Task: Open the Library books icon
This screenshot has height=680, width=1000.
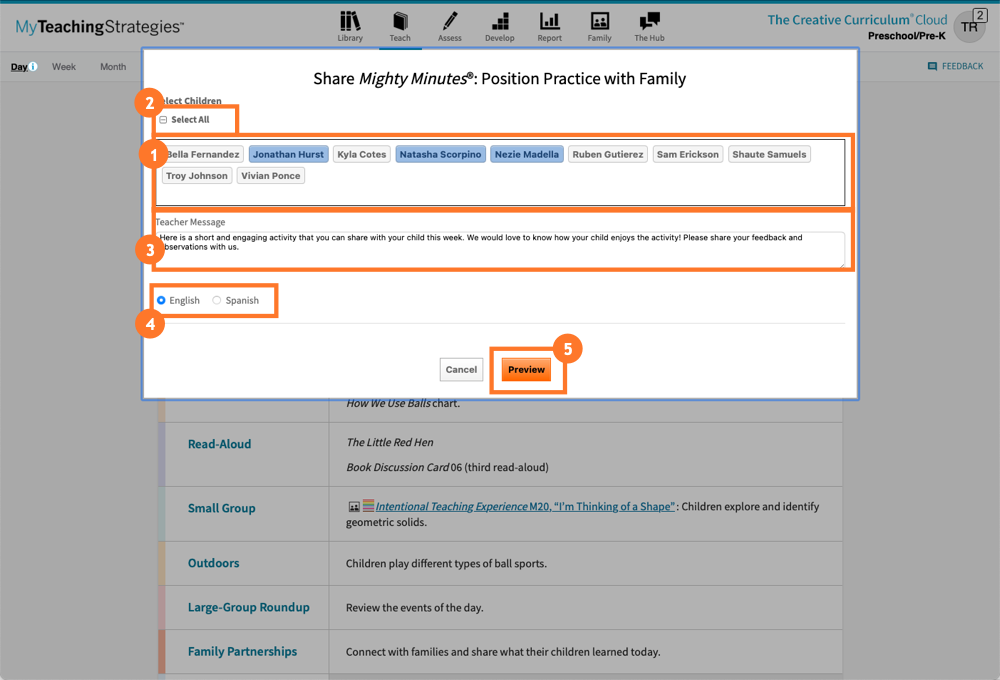Action: (x=350, y=21)
